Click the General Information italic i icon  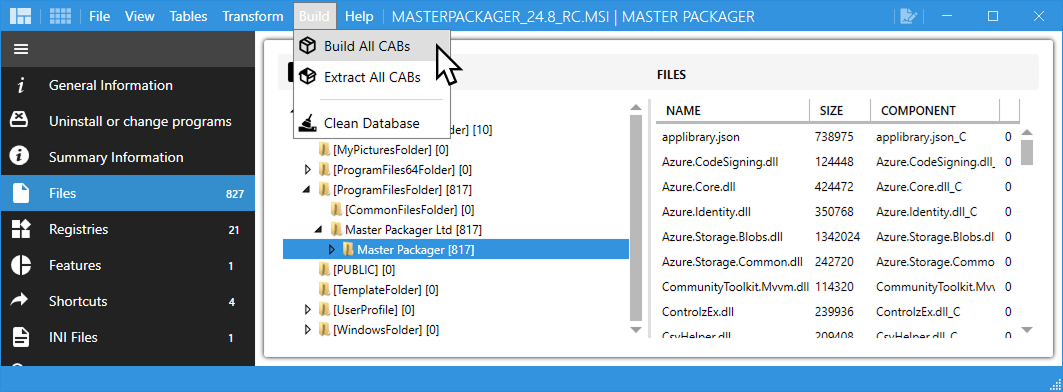(21, 85)
